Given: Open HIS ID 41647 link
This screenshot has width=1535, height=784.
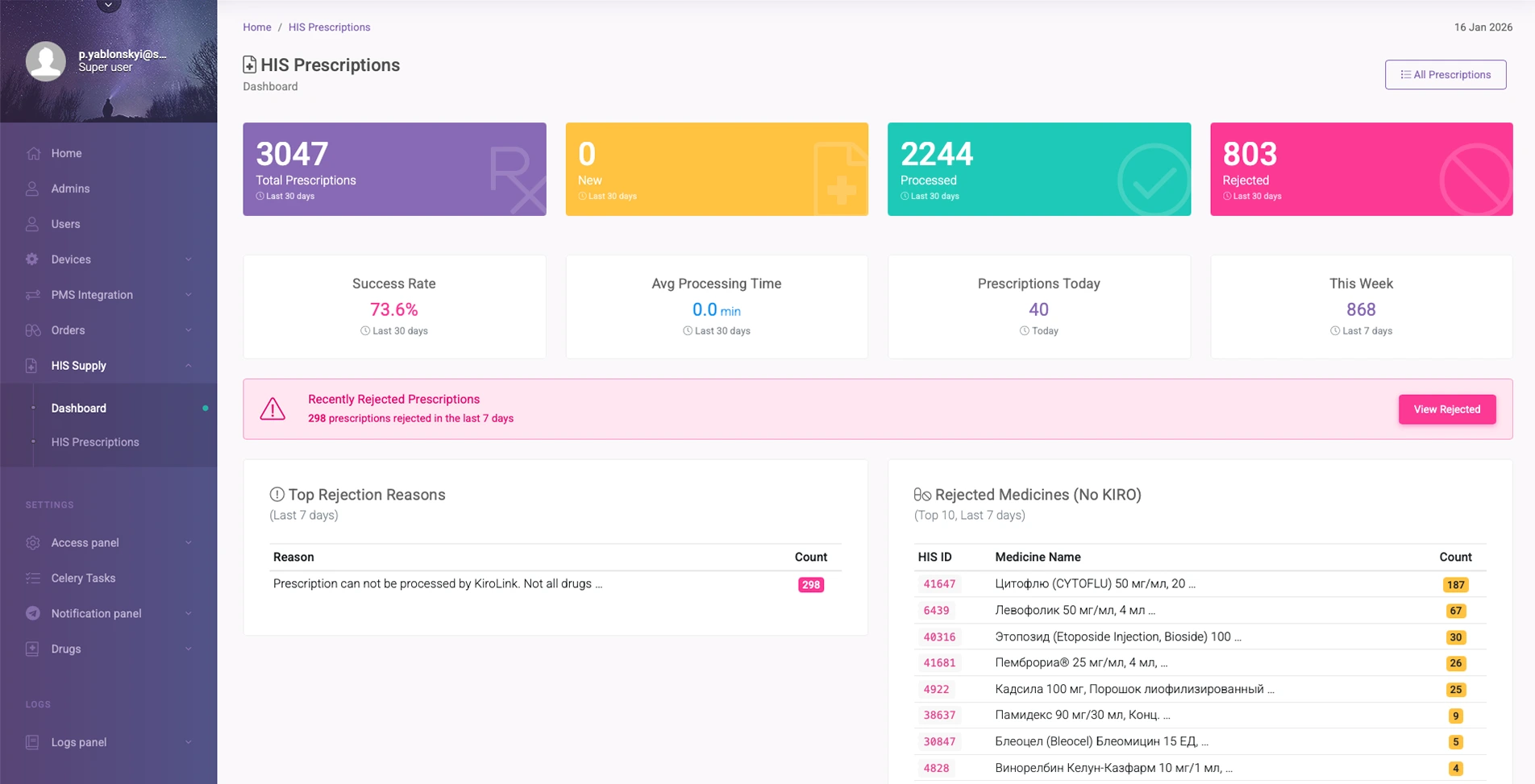Looking at the screenshot, I should coord(939,584).
